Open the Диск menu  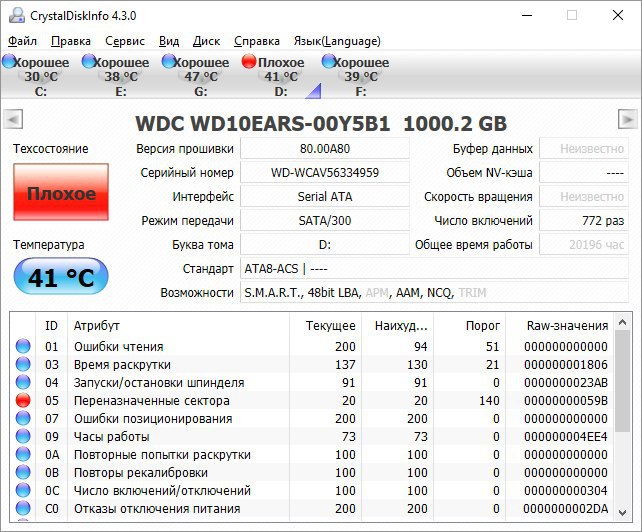pyautogui.click(x=206, y=41)
